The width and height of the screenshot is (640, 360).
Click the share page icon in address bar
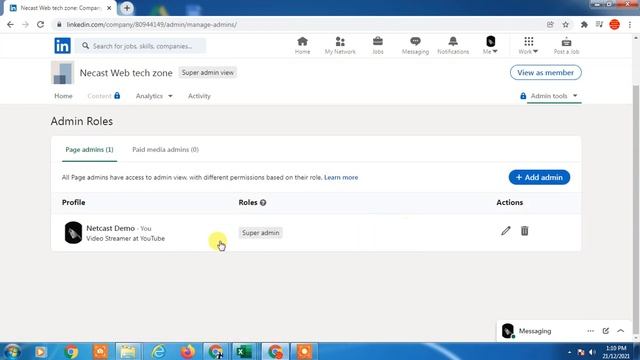(550, 24)
